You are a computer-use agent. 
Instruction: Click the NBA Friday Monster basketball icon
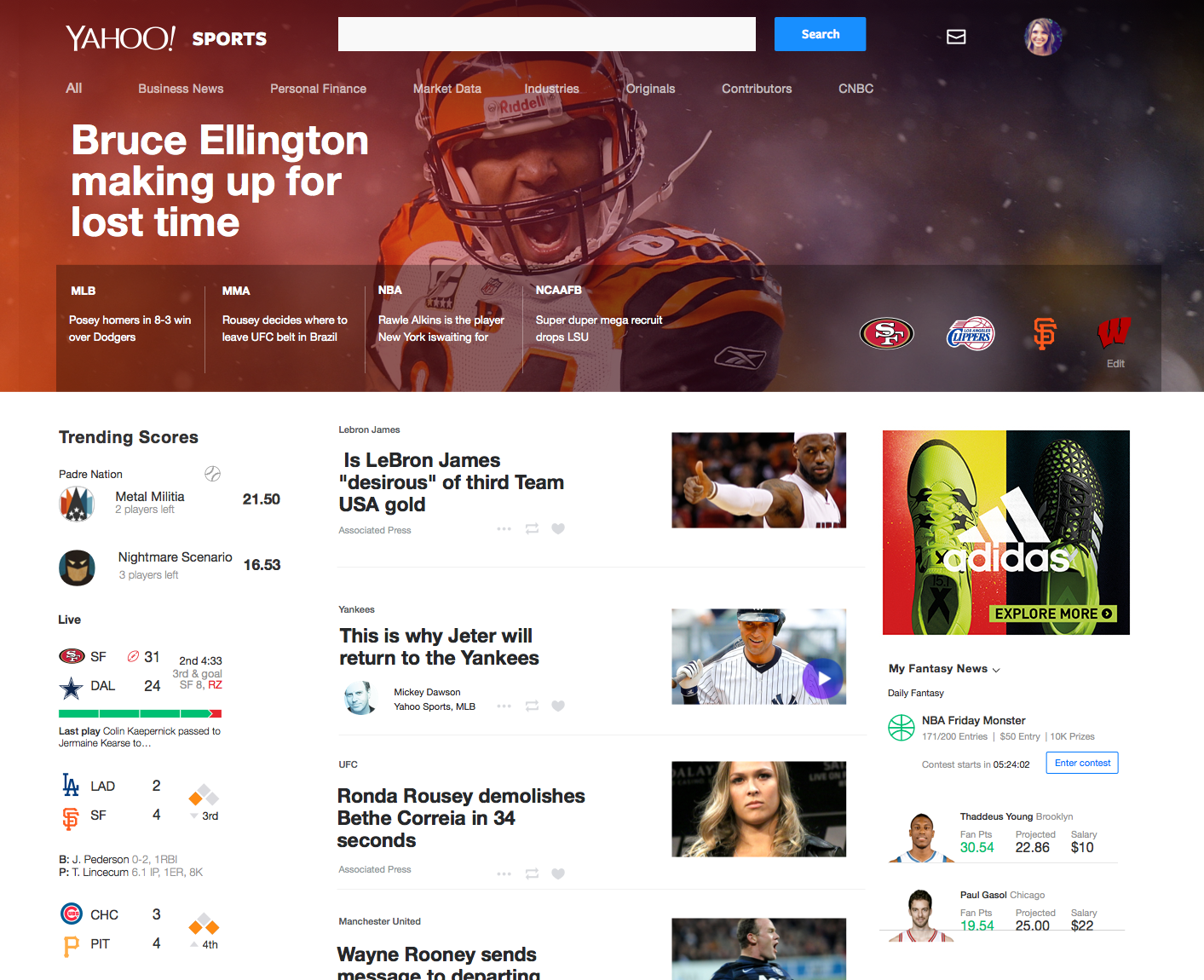pyautogui.click(x=902, y=728)
